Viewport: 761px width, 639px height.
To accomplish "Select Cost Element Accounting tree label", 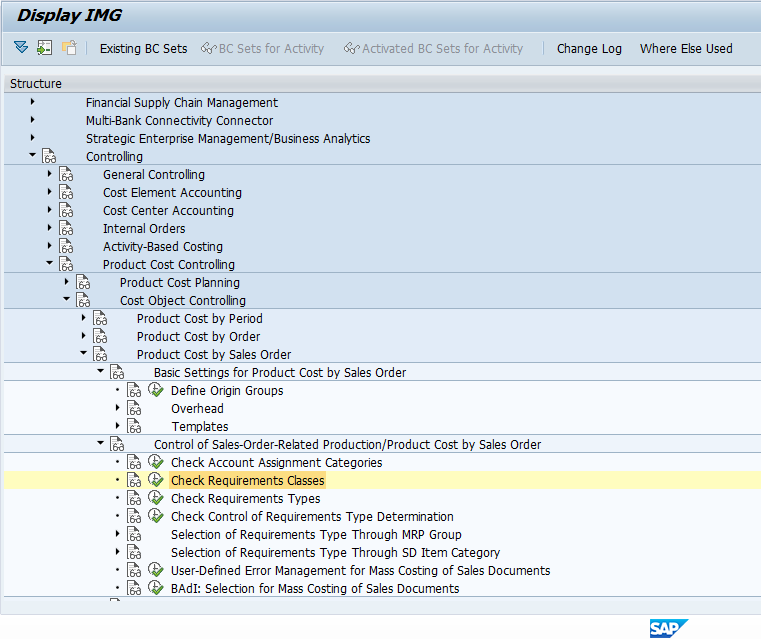I will click(x=172, y=193).
